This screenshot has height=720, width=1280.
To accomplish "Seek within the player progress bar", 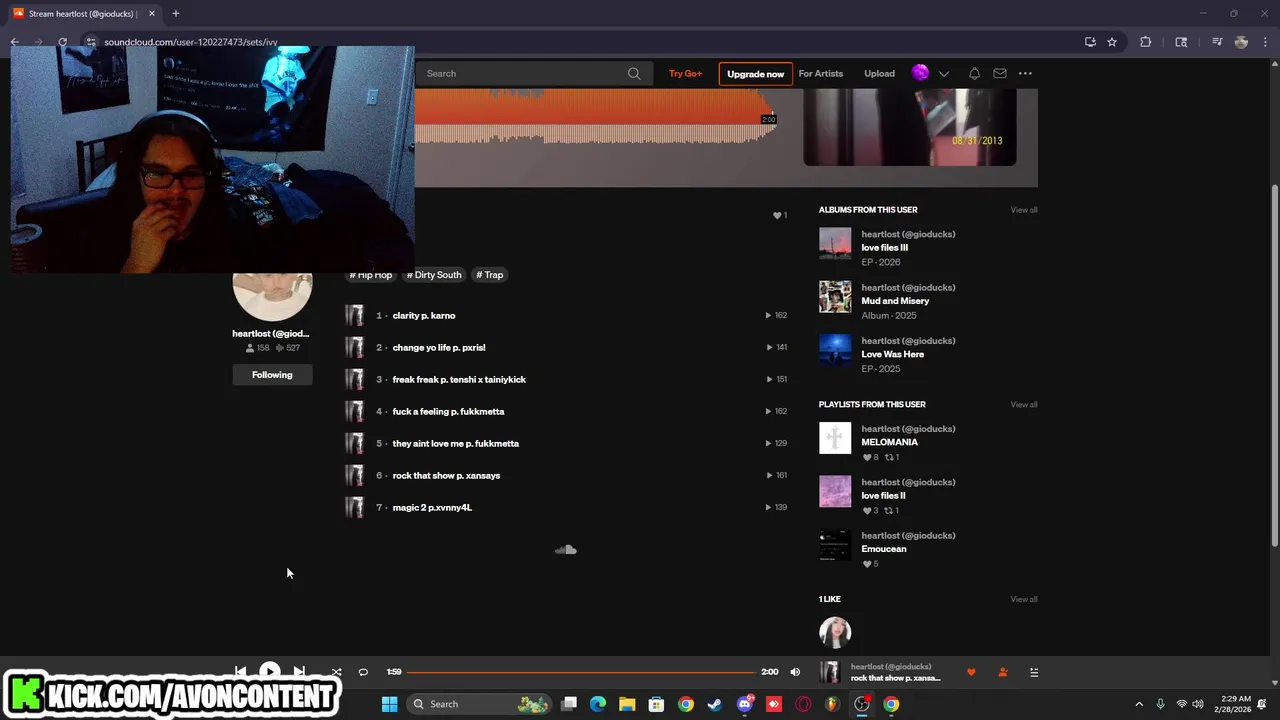I will pos(581,672).
